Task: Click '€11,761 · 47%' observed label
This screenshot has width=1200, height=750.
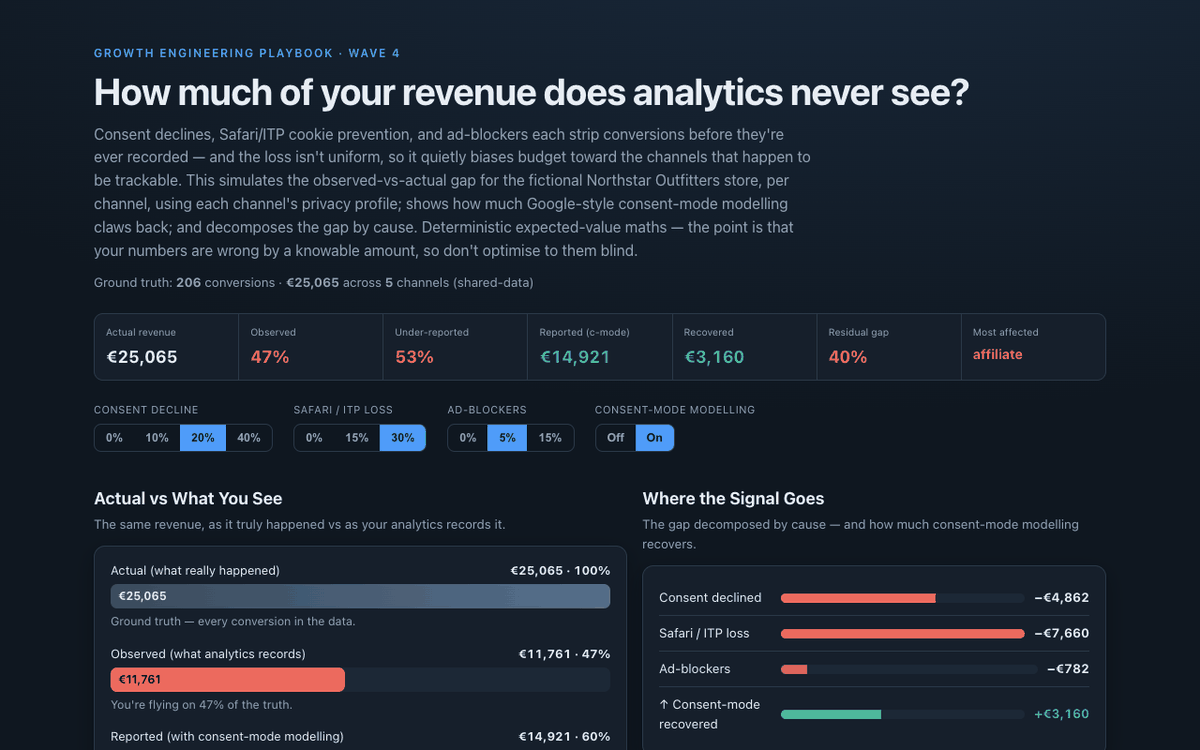Action: pos(564,654)
